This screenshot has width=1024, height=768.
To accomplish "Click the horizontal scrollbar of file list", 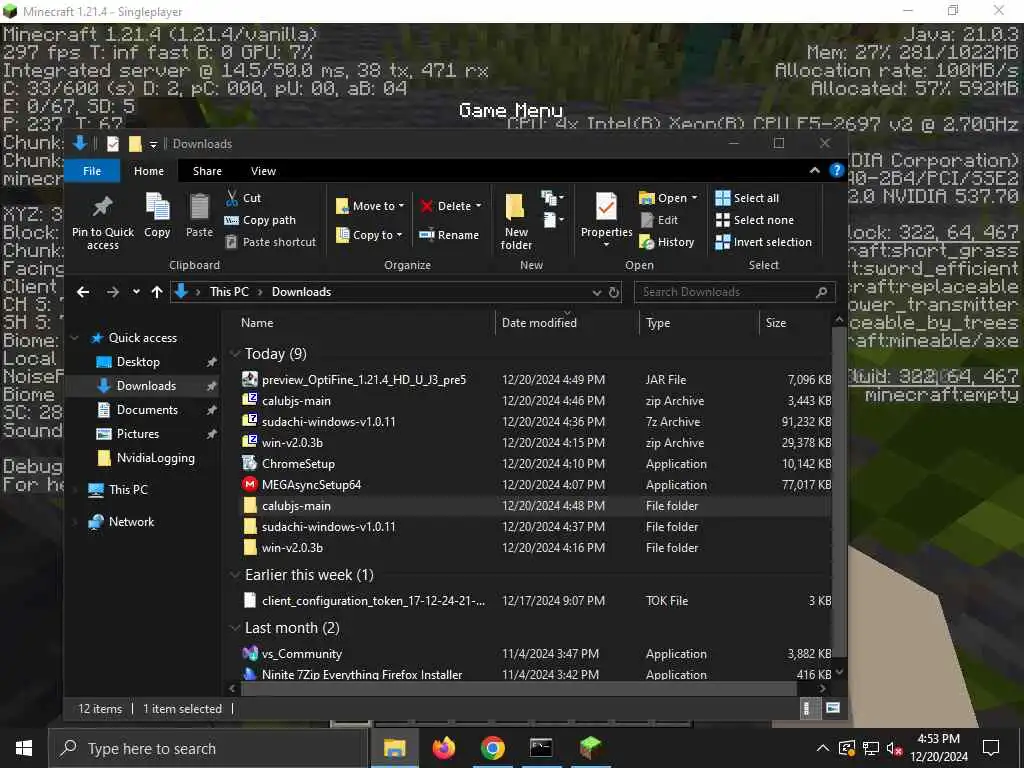I will (519, 688).
